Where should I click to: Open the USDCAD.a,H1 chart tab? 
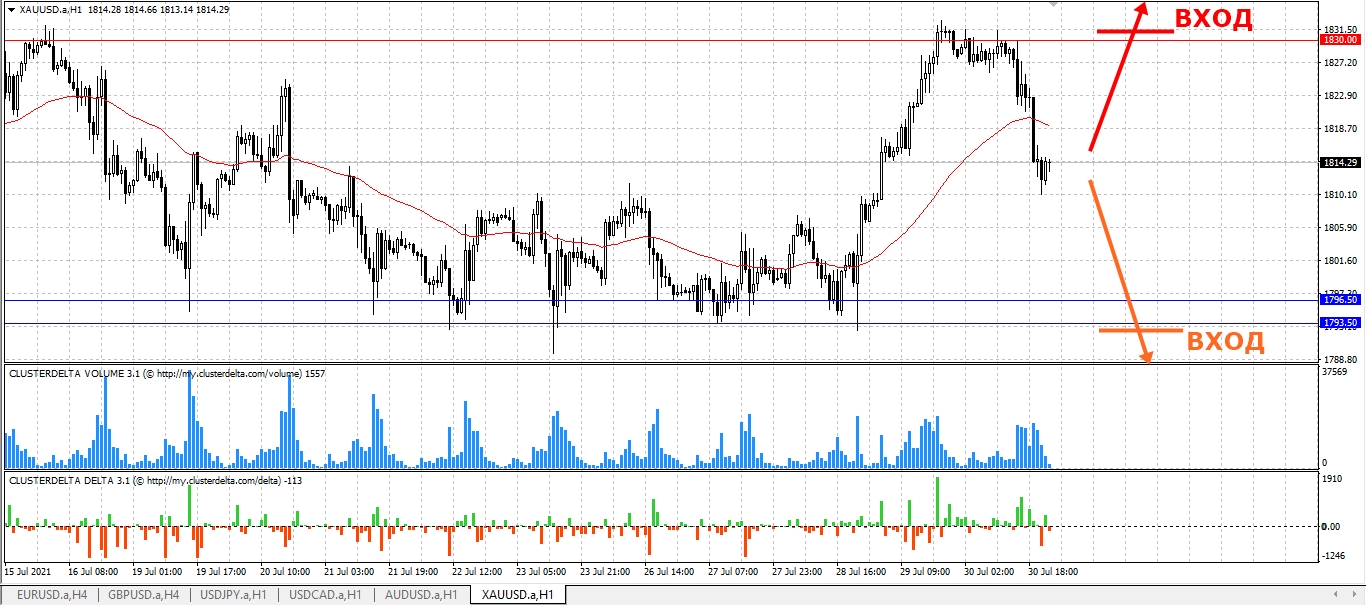[324, 595]
